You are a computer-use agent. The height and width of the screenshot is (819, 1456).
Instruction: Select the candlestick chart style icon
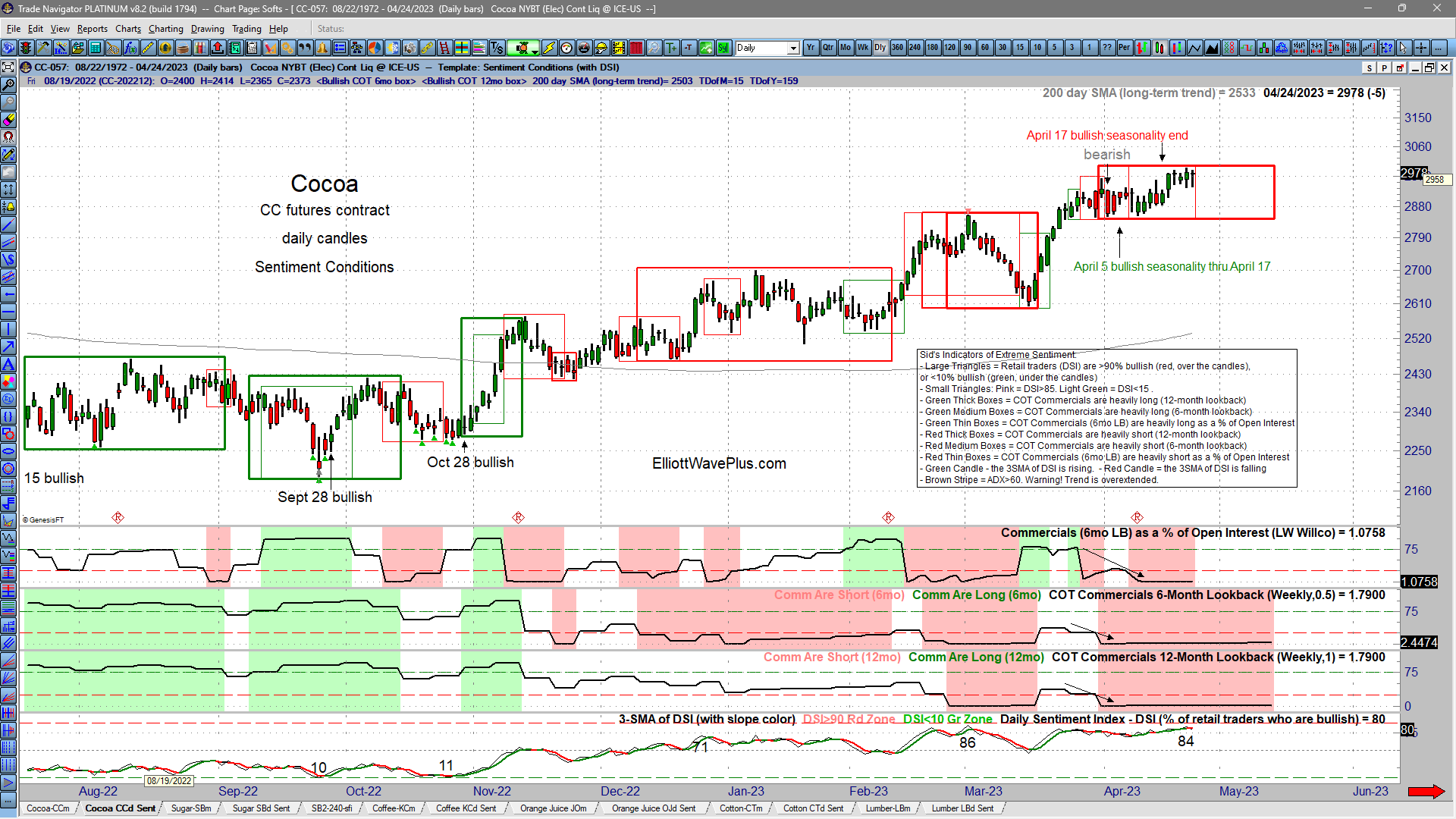[x=1159, y=48]
